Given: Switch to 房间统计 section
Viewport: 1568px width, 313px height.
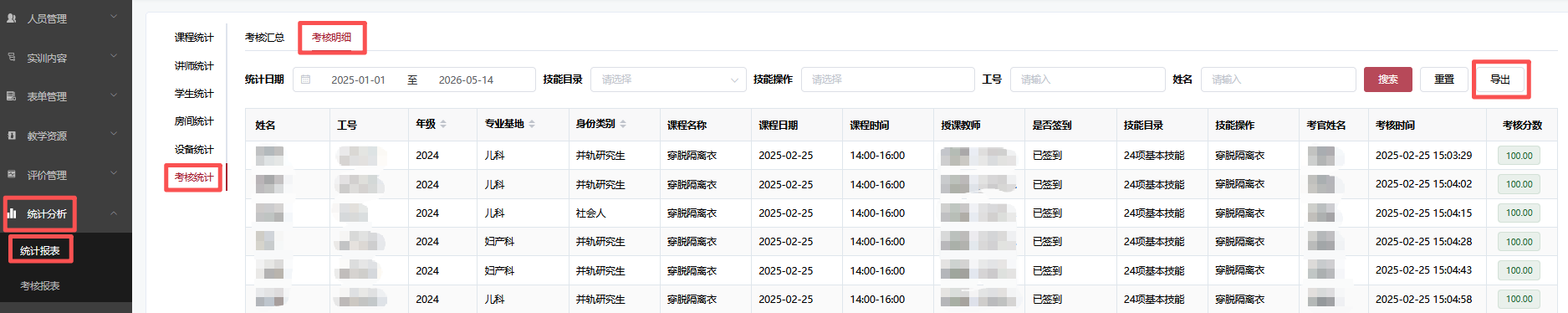Looking at the screenshot, I should pyautogui.click(x=194, y=121).
